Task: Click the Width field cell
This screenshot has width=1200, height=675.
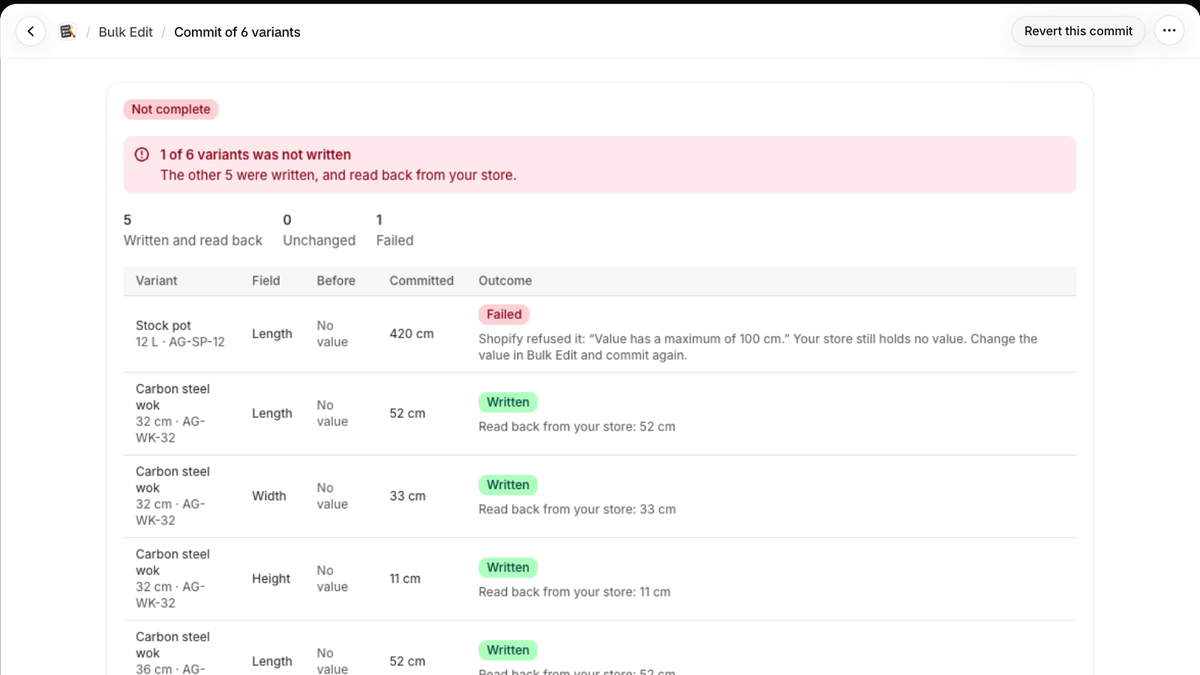Action: pos(269,496)
